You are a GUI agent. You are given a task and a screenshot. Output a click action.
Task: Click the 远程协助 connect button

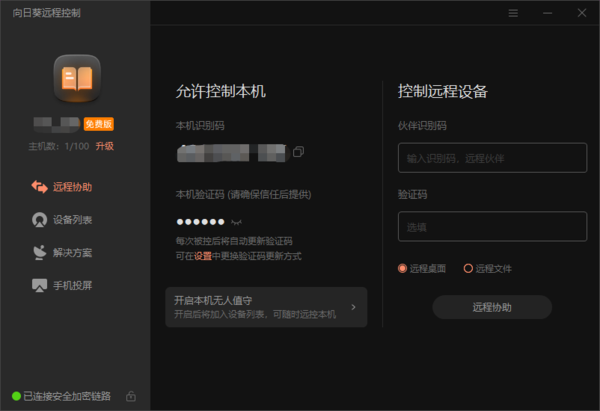(x=492, y=307)
